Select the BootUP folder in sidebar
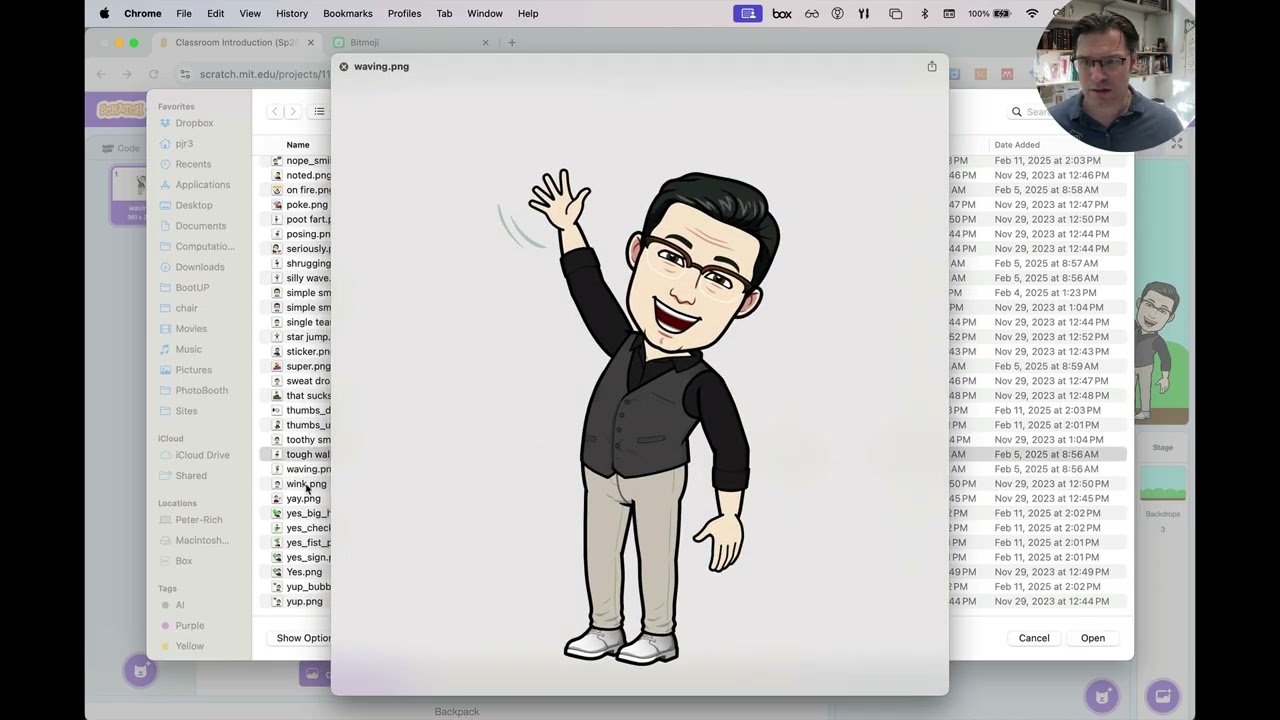Screen dimensions: 1280x720 coord(192,288)
